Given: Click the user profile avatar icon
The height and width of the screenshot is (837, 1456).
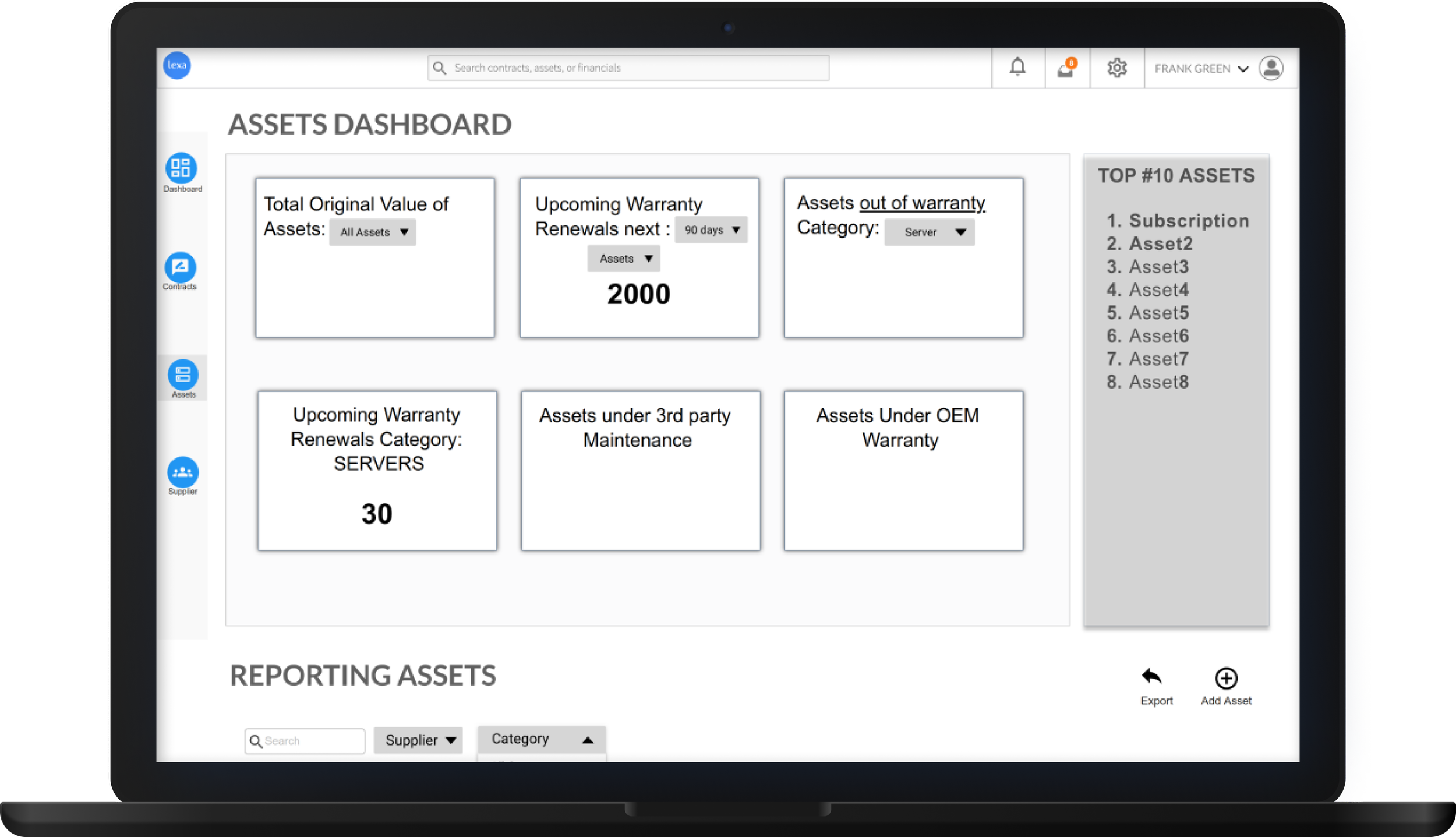Looking at the screenshot, I should pyautogui.click(x=1271, y=68).
